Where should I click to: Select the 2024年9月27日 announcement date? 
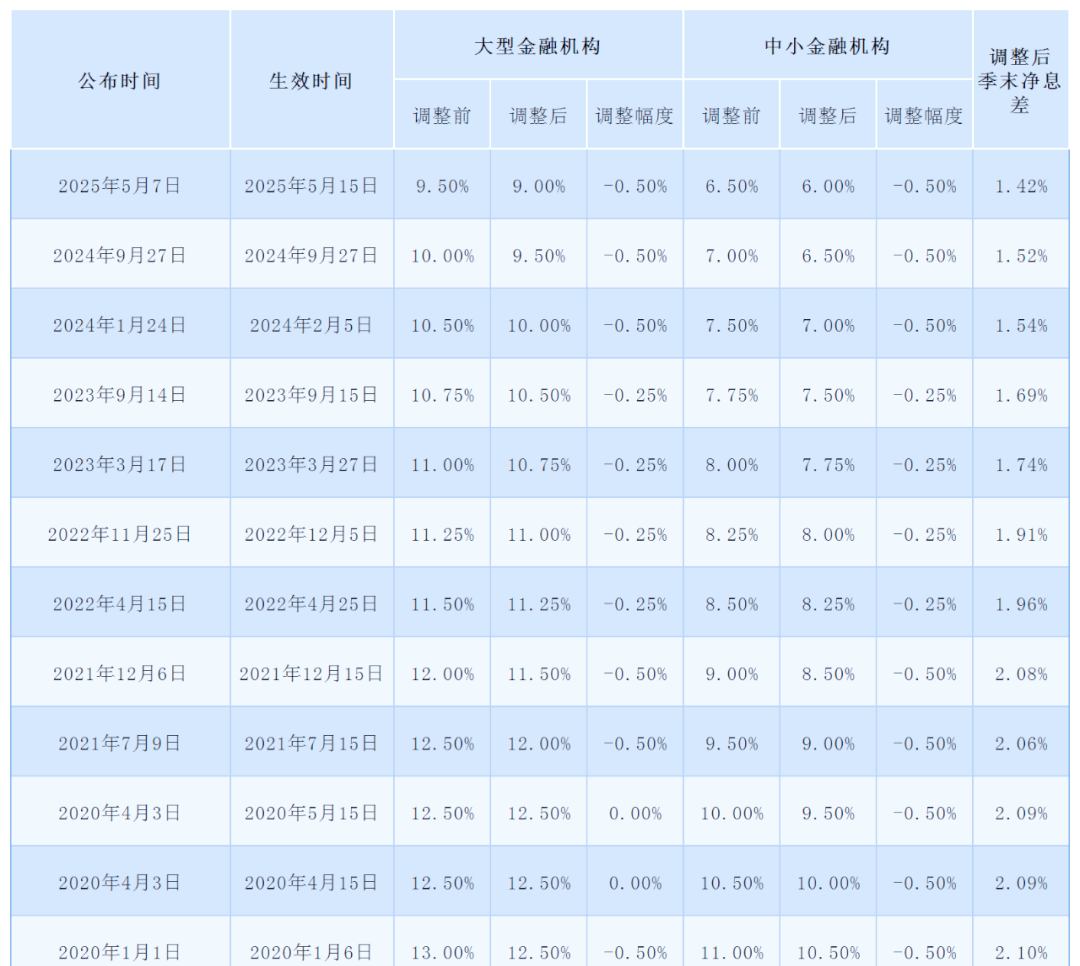[x=120, y=255]
